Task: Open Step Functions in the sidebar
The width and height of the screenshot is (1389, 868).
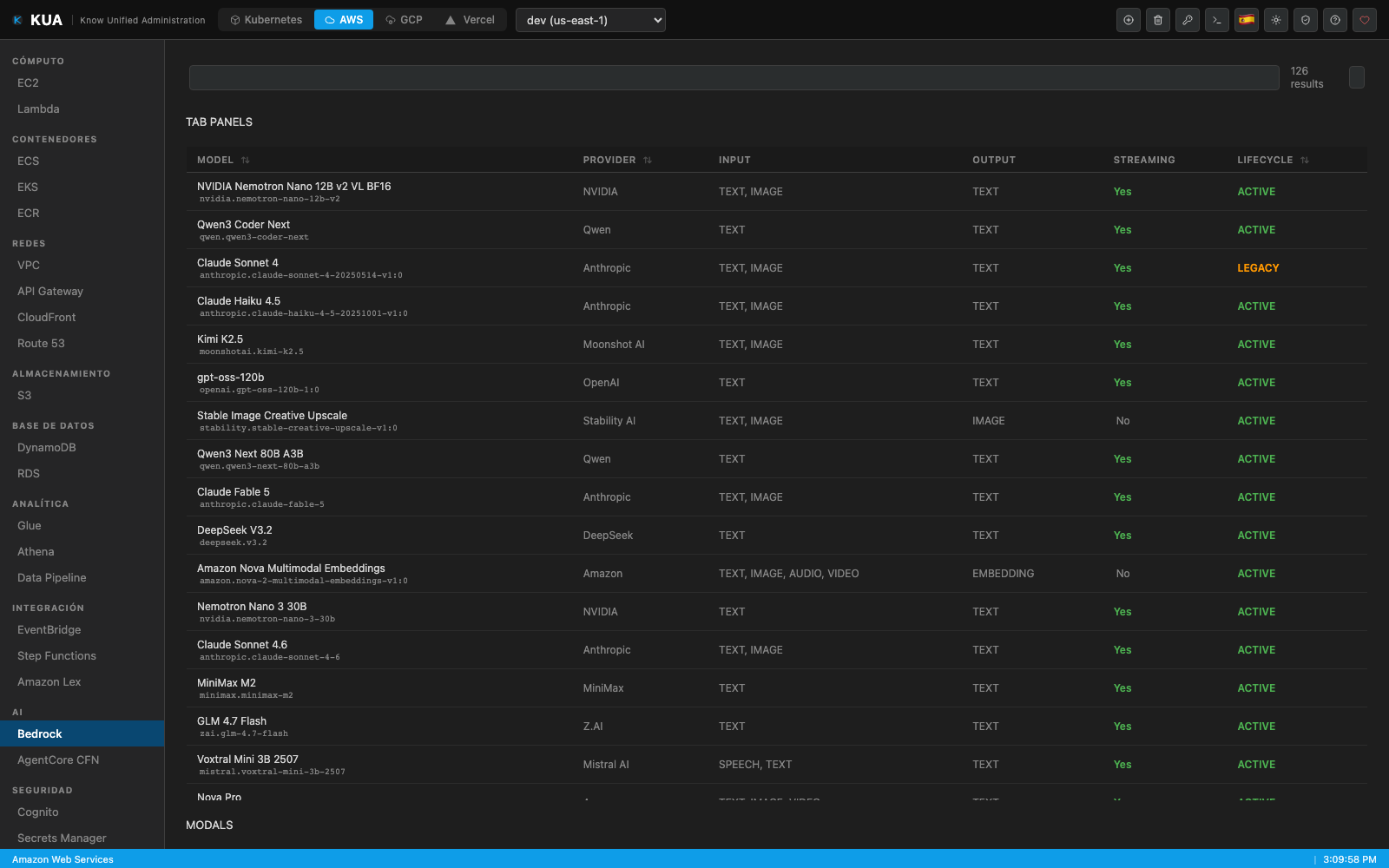Action: [82, 656]
